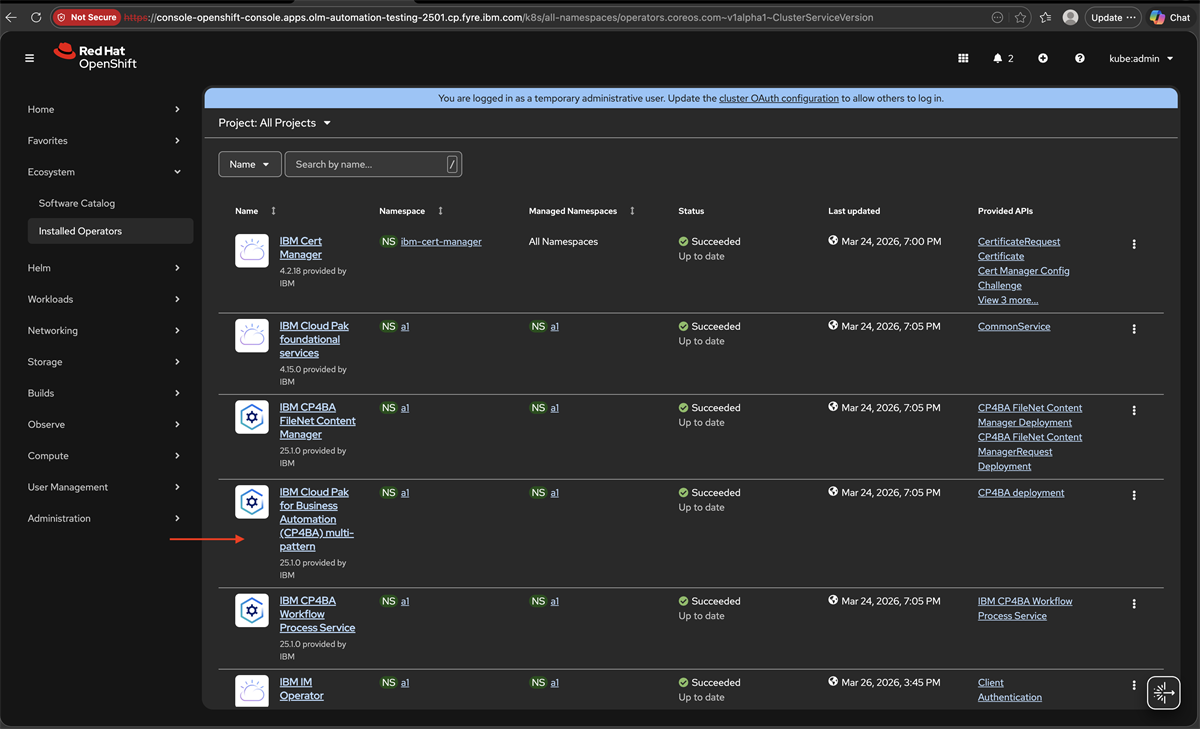Open the CertificateRequest API link

pos(1019,242)
